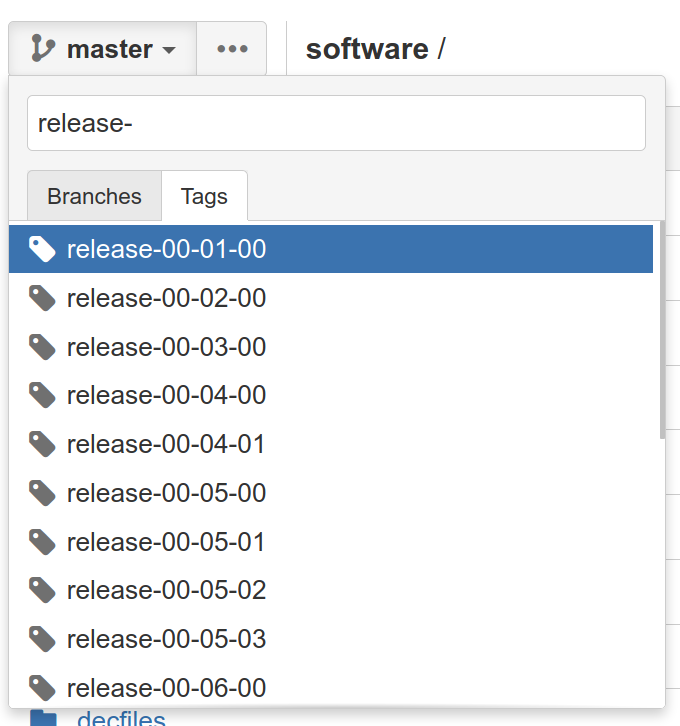Switch to the Branches tab
680x726 pixels.
tap(94, 196)
